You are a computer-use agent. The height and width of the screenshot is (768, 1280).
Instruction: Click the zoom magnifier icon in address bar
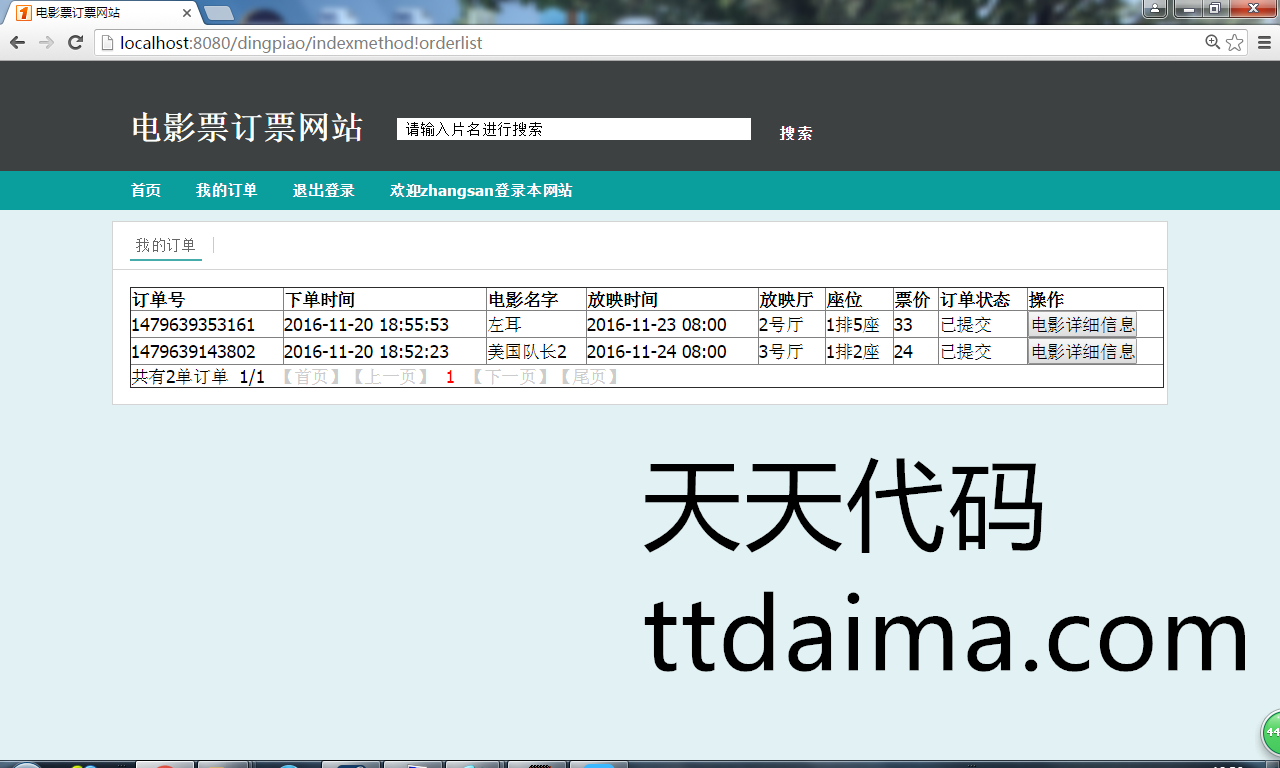(x=1212, y=42)
